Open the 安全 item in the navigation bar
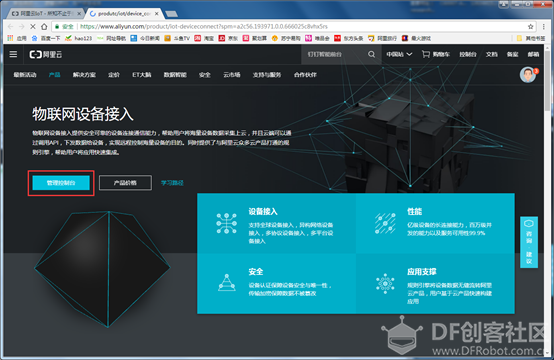Viewport: 554px width, 360px height. 205,75
